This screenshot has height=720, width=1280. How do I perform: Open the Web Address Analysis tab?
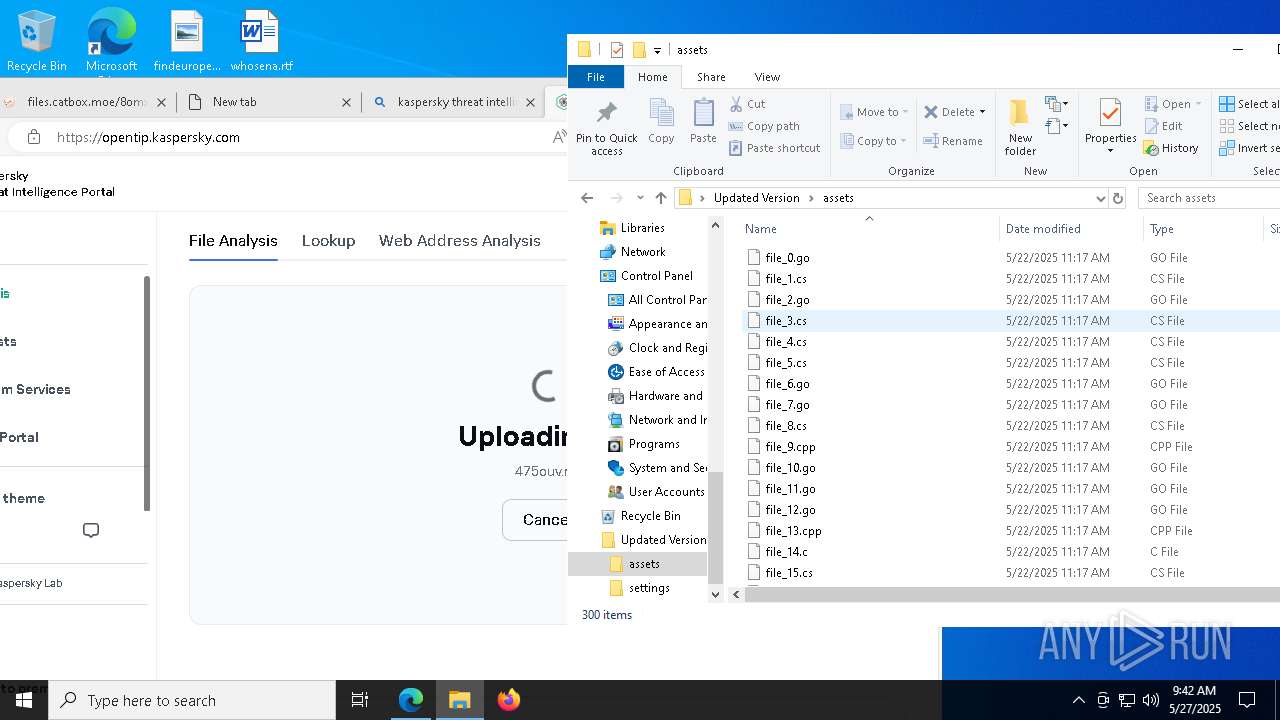(x=459, y=241)
